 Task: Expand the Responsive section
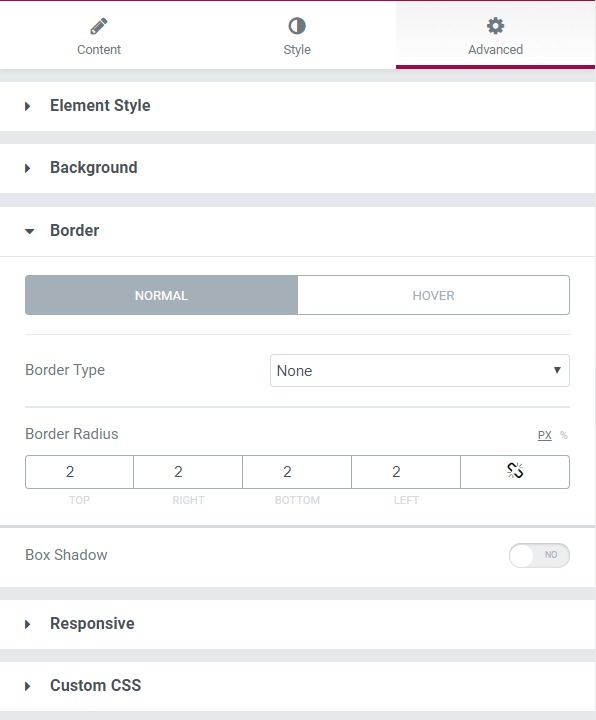298,624
